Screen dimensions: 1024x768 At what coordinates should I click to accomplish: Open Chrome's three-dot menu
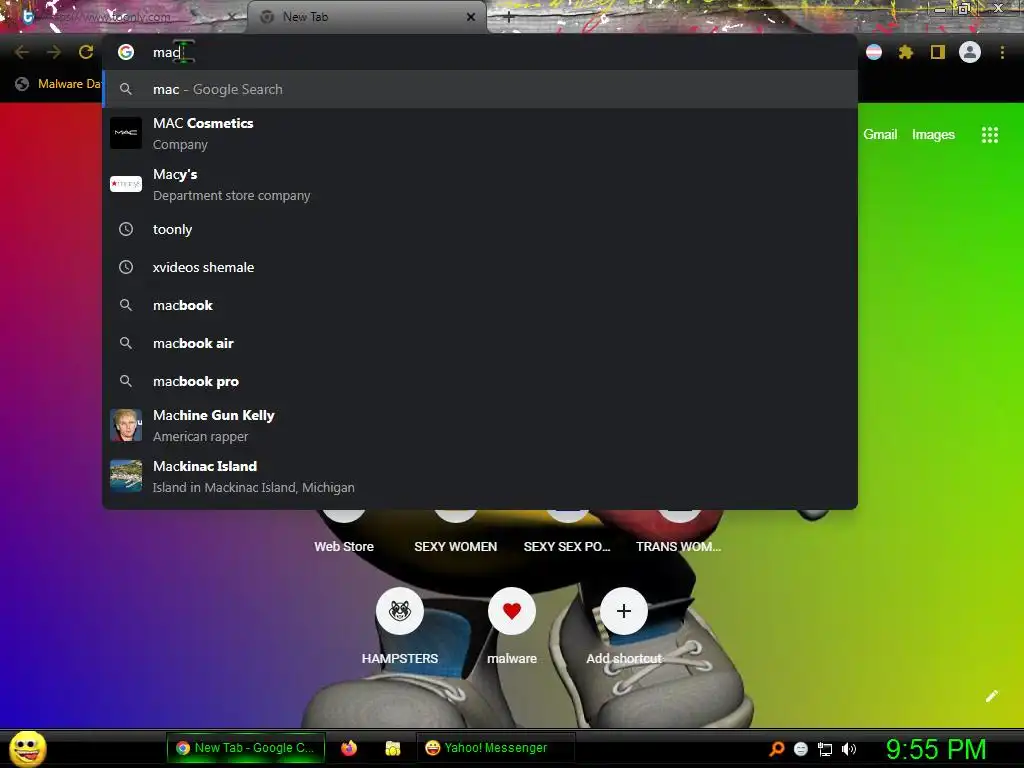click(1002, 52)
